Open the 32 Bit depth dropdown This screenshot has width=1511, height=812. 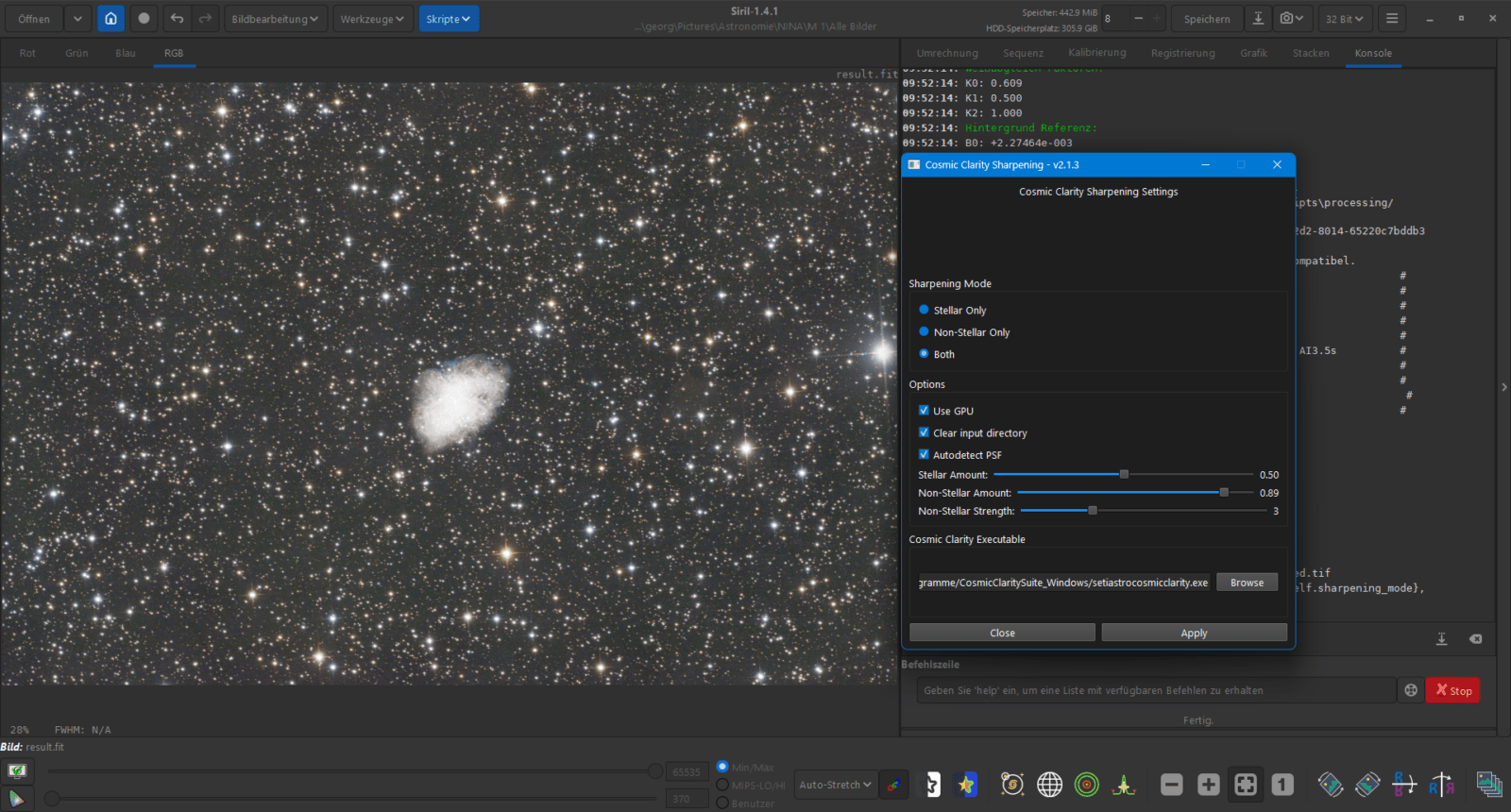click(1344, 19)
